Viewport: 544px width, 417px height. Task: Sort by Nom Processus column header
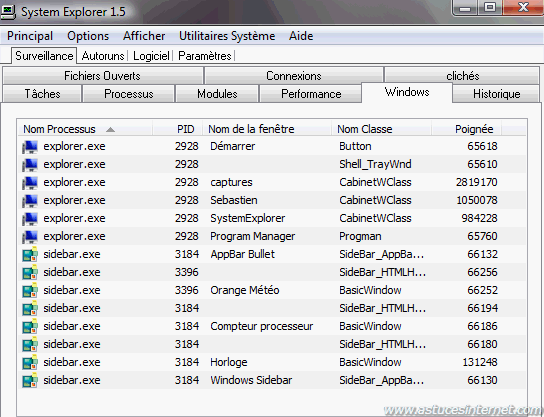tap(85, 129)
